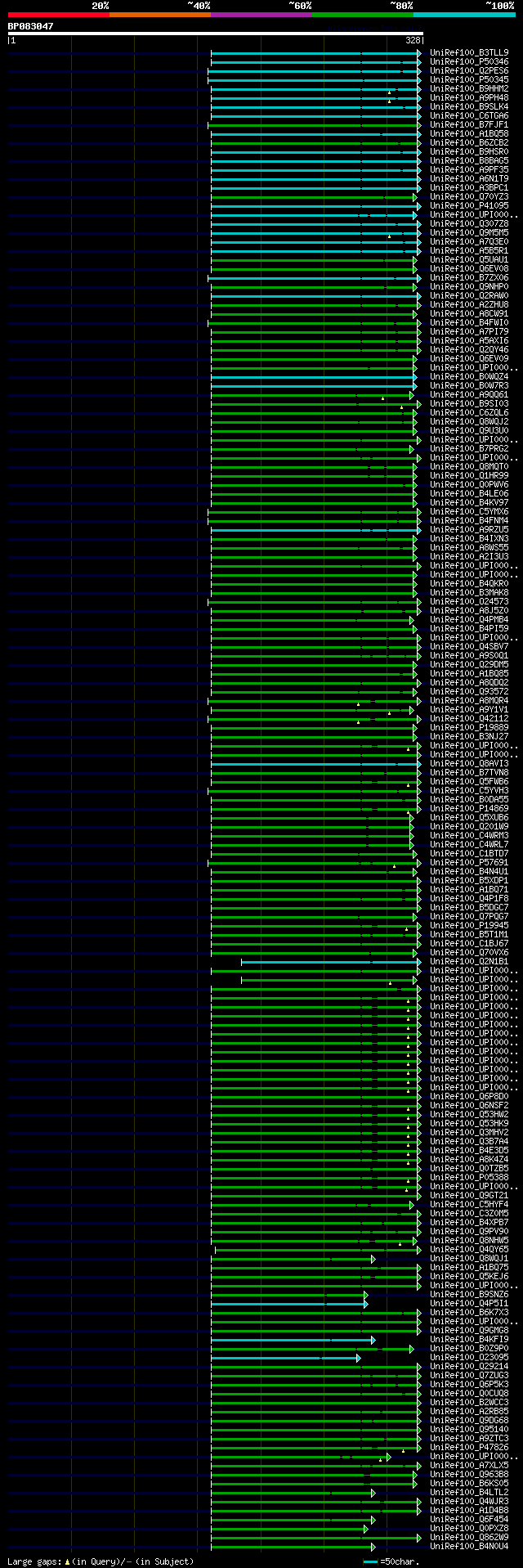Screen dimensions: 523x1568
Task: Select the UniRef100_Q6F454 label
Action: (469, 1519)
